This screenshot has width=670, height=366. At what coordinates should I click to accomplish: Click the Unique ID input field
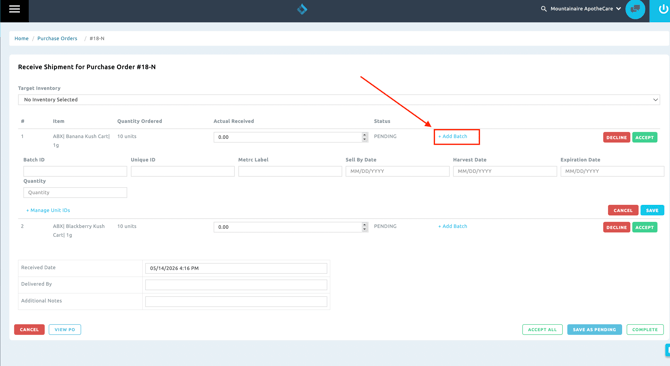(182, 171)
